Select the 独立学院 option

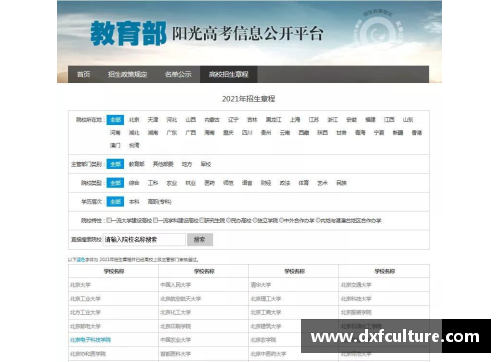pyautogui.click(x=255, y=220)
